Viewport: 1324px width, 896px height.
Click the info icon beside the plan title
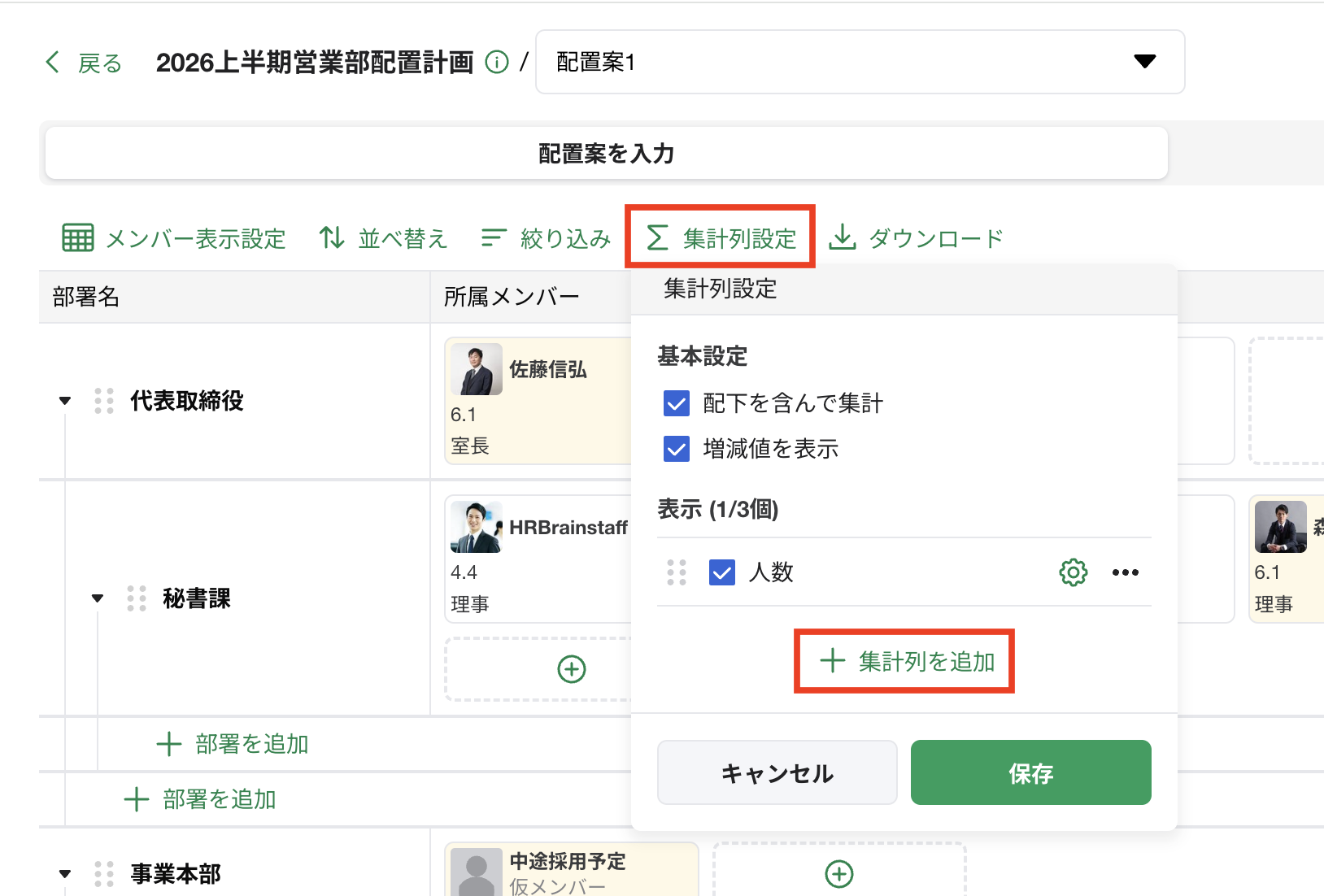(x=496, y=63)
